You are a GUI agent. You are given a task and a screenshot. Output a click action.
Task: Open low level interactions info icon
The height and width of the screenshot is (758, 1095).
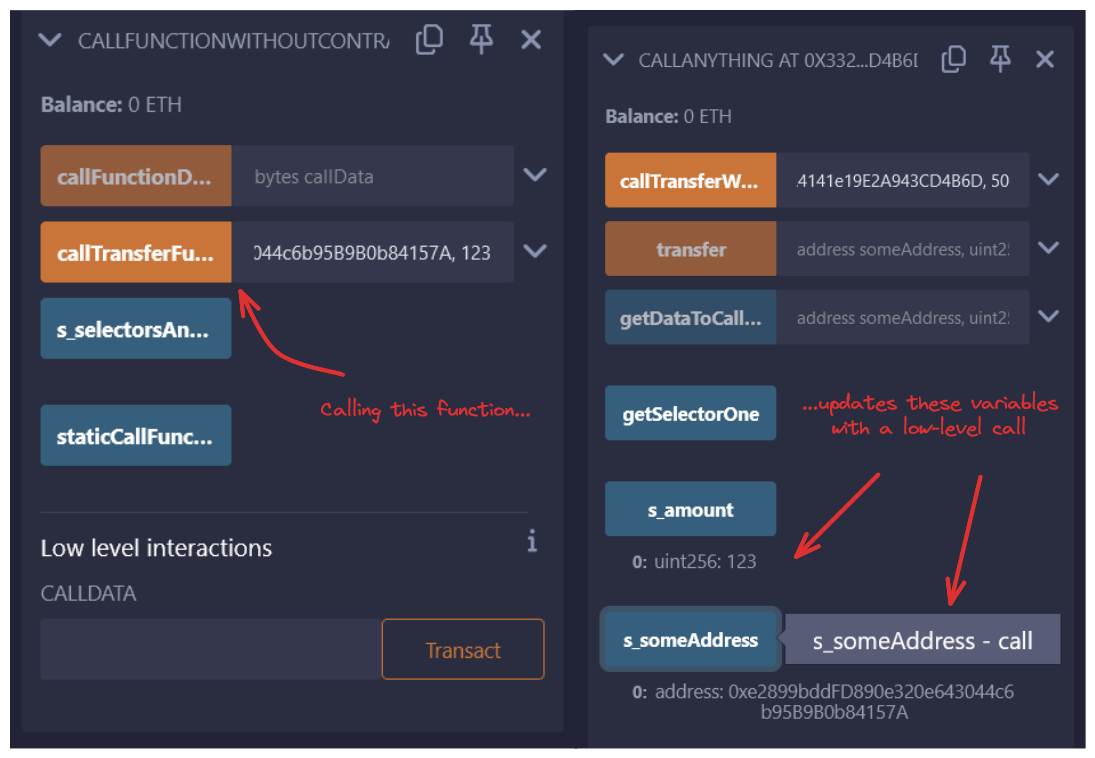(531, 542)
